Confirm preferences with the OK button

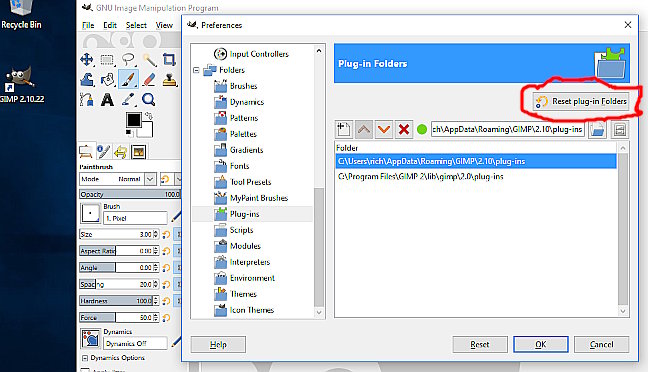[x=541, y=344]
